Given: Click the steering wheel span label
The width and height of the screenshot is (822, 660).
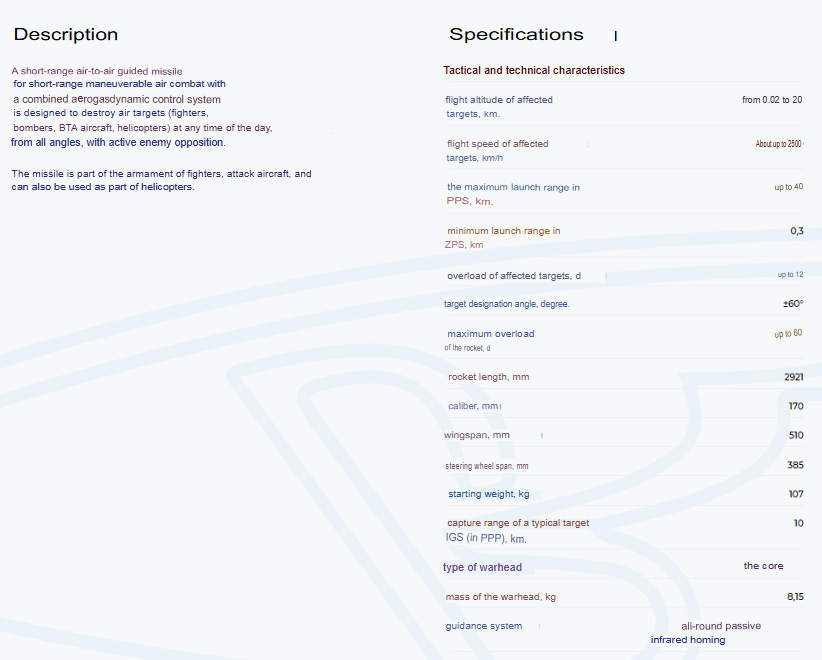Looking at the screenshot, I should (487, 466).
